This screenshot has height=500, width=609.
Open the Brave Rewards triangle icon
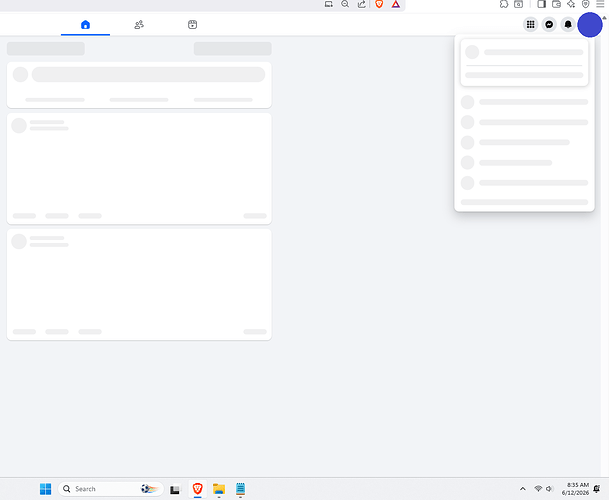(x=395, y=4)
